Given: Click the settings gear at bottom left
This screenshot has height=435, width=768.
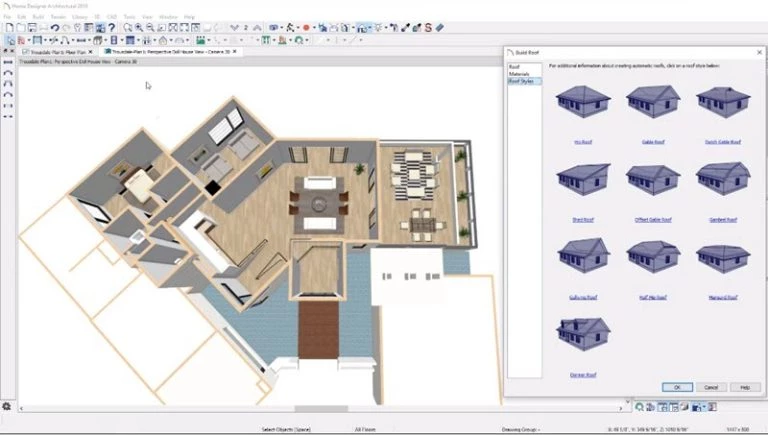Looking at the screenshot, I should point(6,407).
